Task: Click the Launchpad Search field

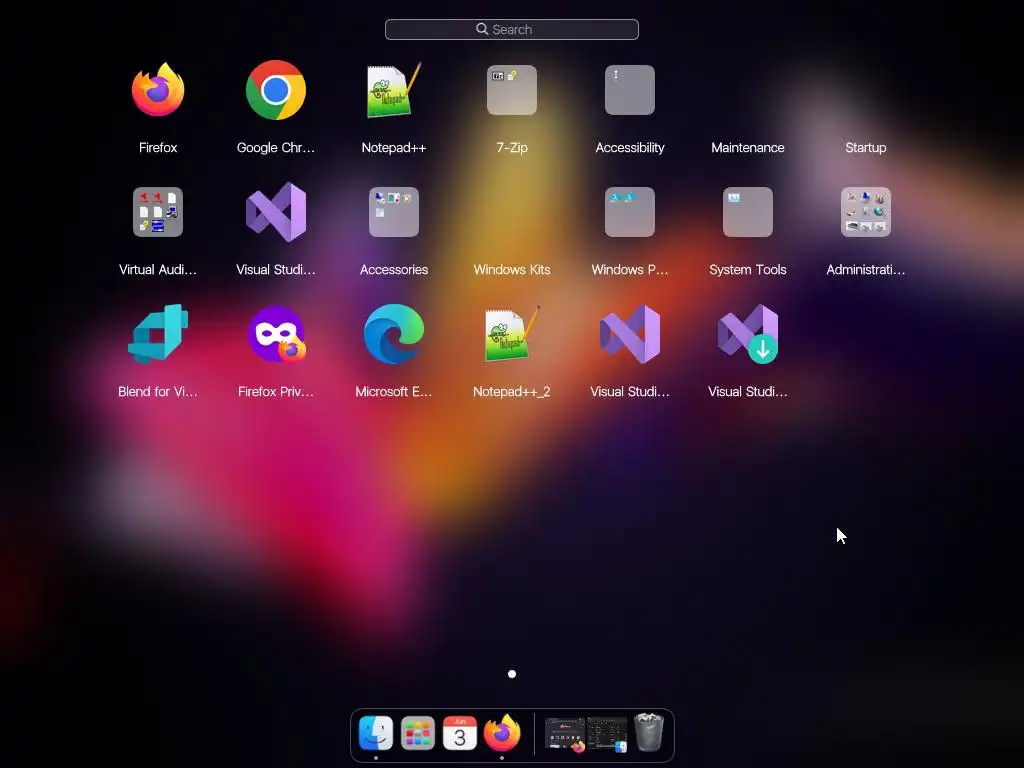Action: click(x=512, y=29)
